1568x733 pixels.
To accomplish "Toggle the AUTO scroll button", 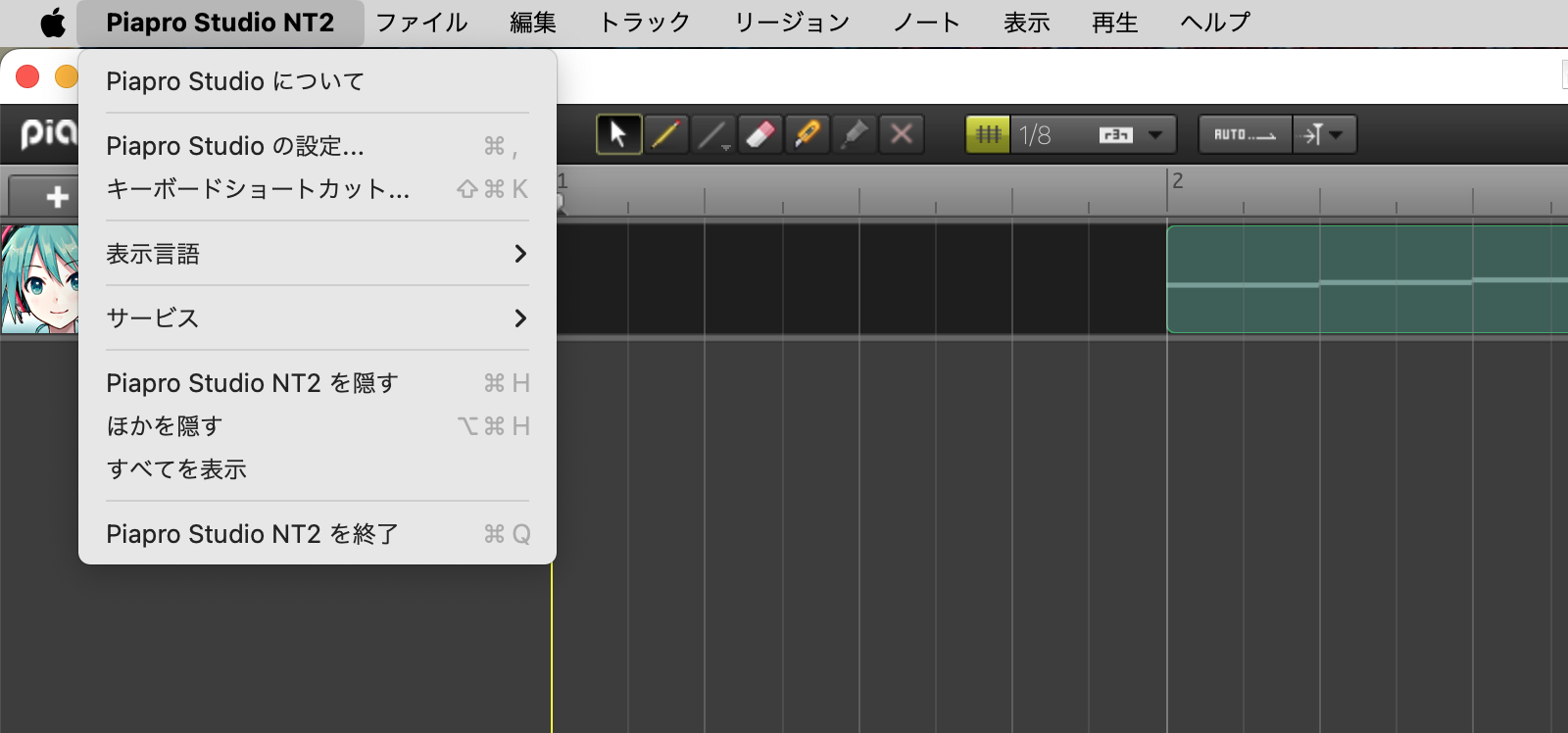I will coord(1245,134).
